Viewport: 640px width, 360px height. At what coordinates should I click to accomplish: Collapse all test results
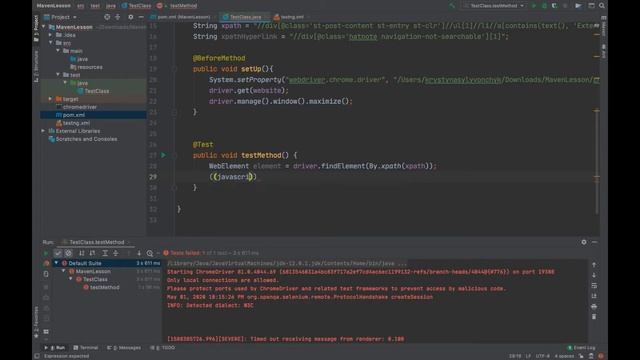[116, 253]
